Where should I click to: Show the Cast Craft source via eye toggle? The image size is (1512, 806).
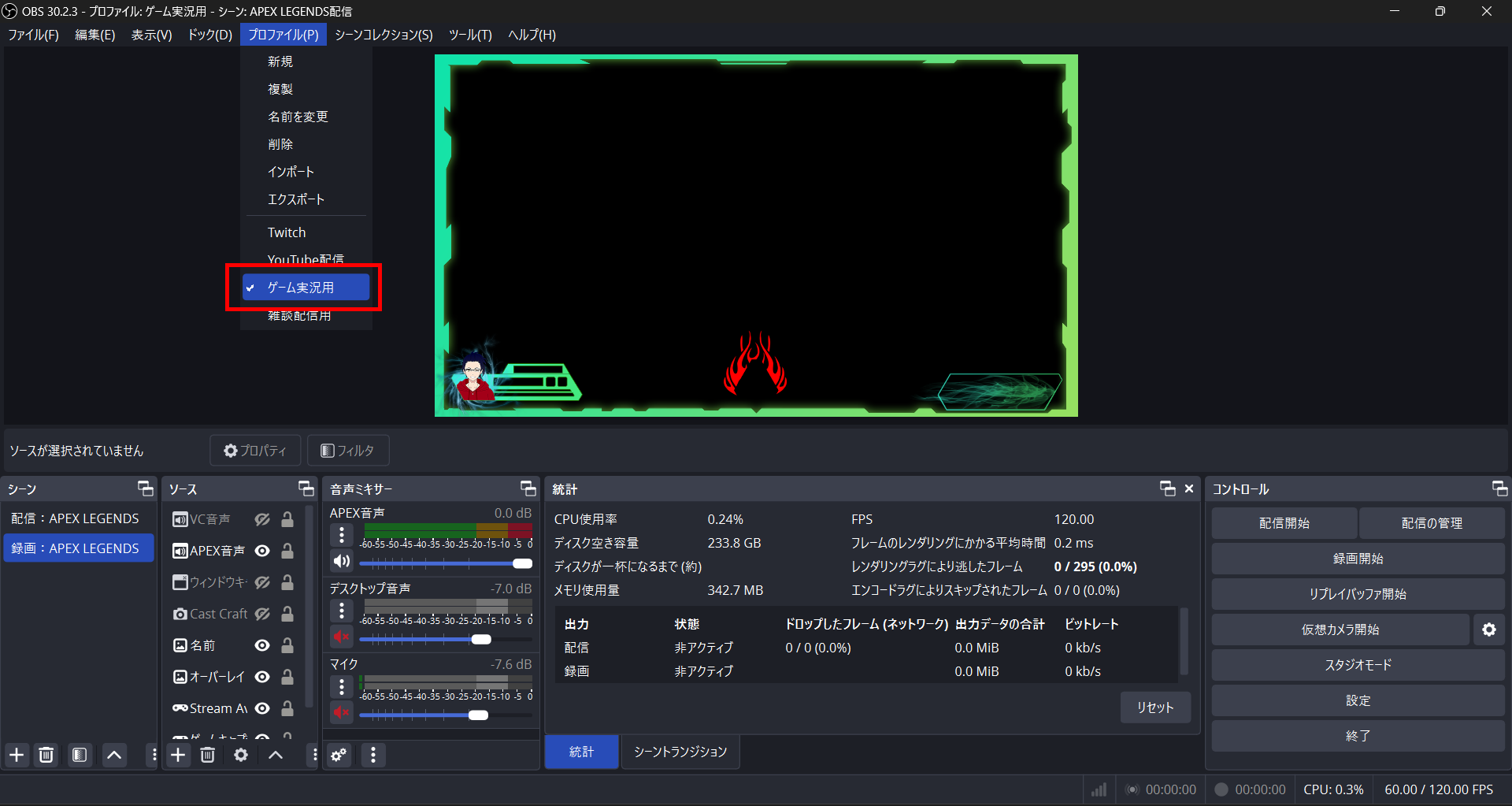click(x=262, y=614)
